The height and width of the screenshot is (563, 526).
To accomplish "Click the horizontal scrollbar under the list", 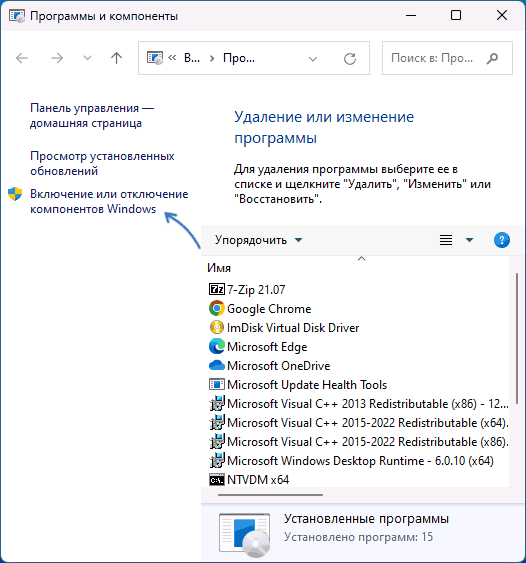I will [270, 495].
